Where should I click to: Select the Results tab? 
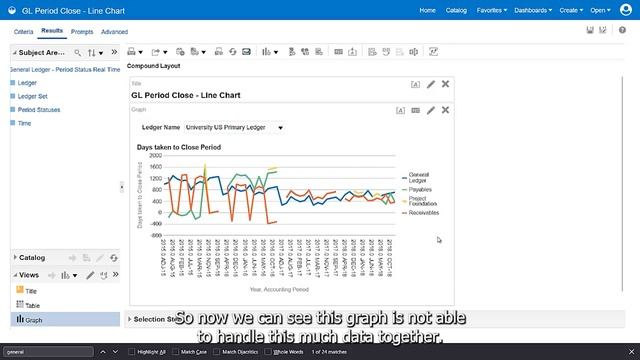pos(52,31)
